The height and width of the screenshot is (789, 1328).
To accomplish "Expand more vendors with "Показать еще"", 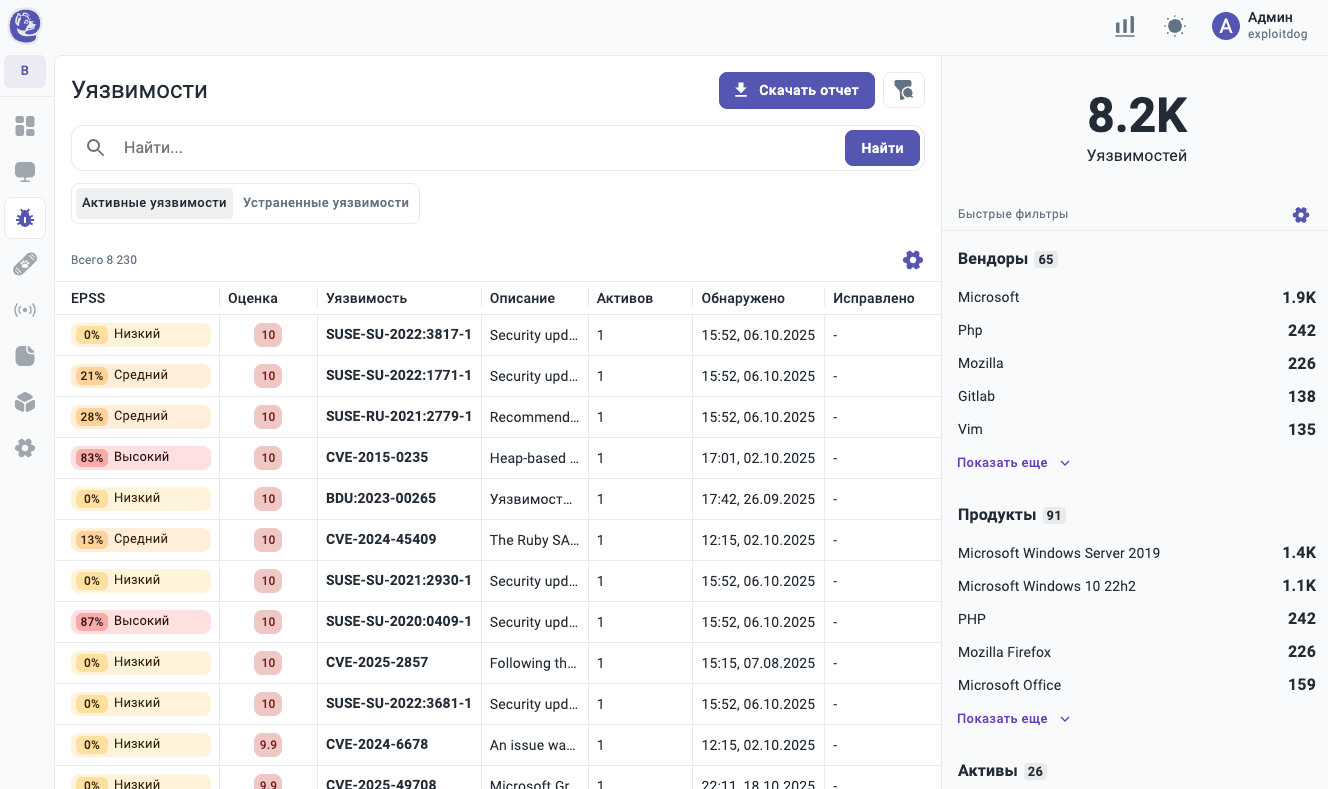I will coord(1012,463).
